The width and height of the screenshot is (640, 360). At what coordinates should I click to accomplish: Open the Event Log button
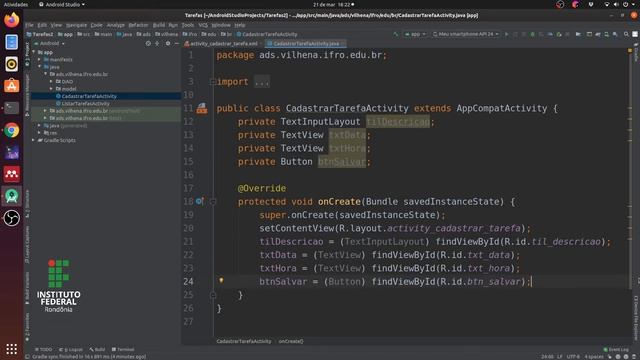616,349
